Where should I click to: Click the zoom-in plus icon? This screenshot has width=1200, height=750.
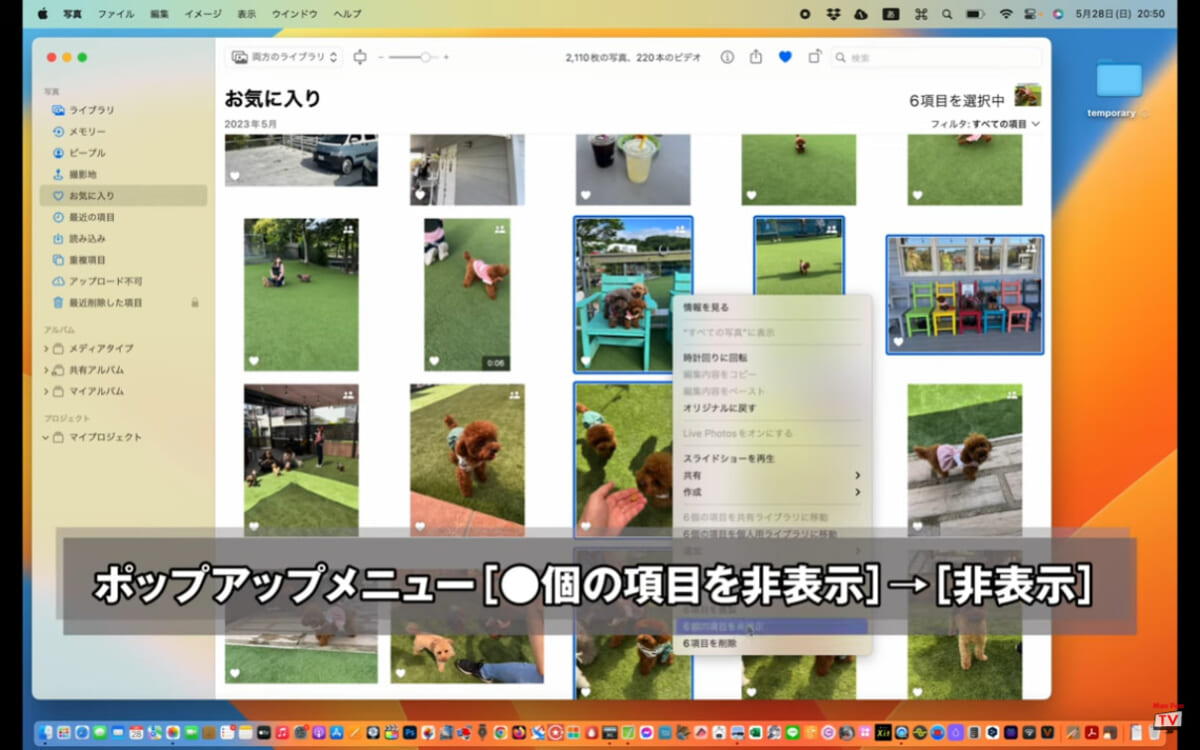point(446,57)
